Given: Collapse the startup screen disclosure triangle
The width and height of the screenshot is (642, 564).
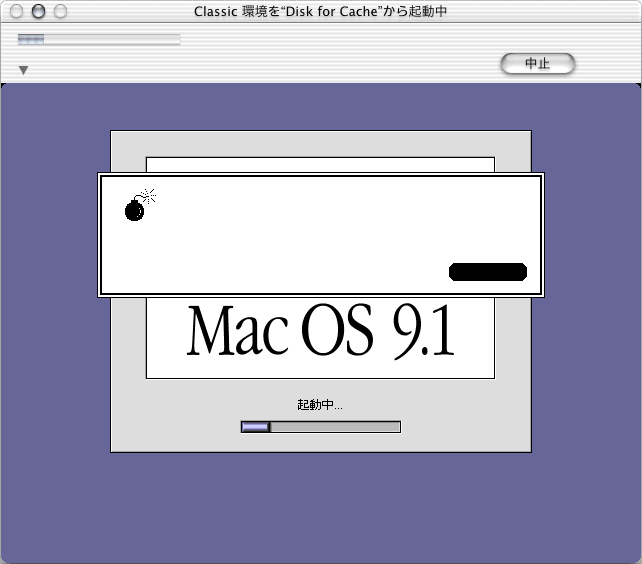Looking at the screenshot, I should 23,70.
